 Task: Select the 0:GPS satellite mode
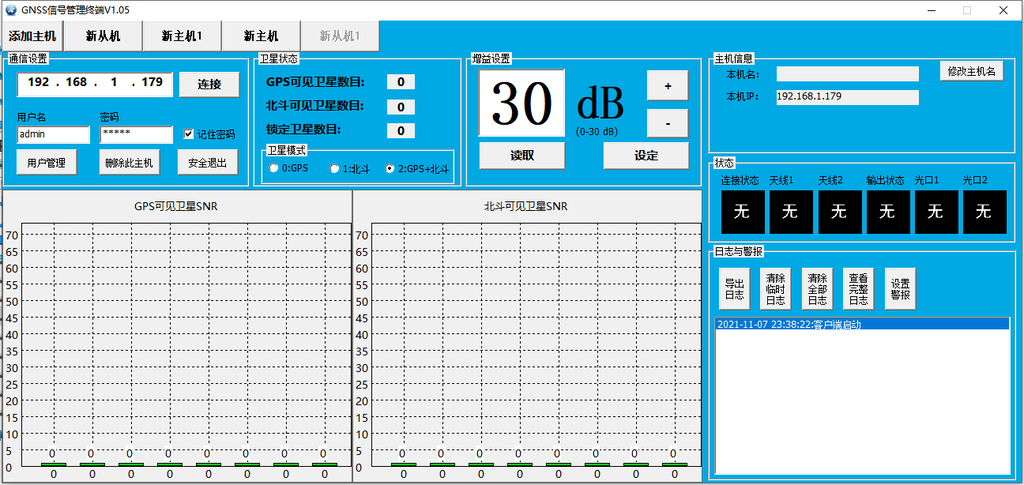273,169
